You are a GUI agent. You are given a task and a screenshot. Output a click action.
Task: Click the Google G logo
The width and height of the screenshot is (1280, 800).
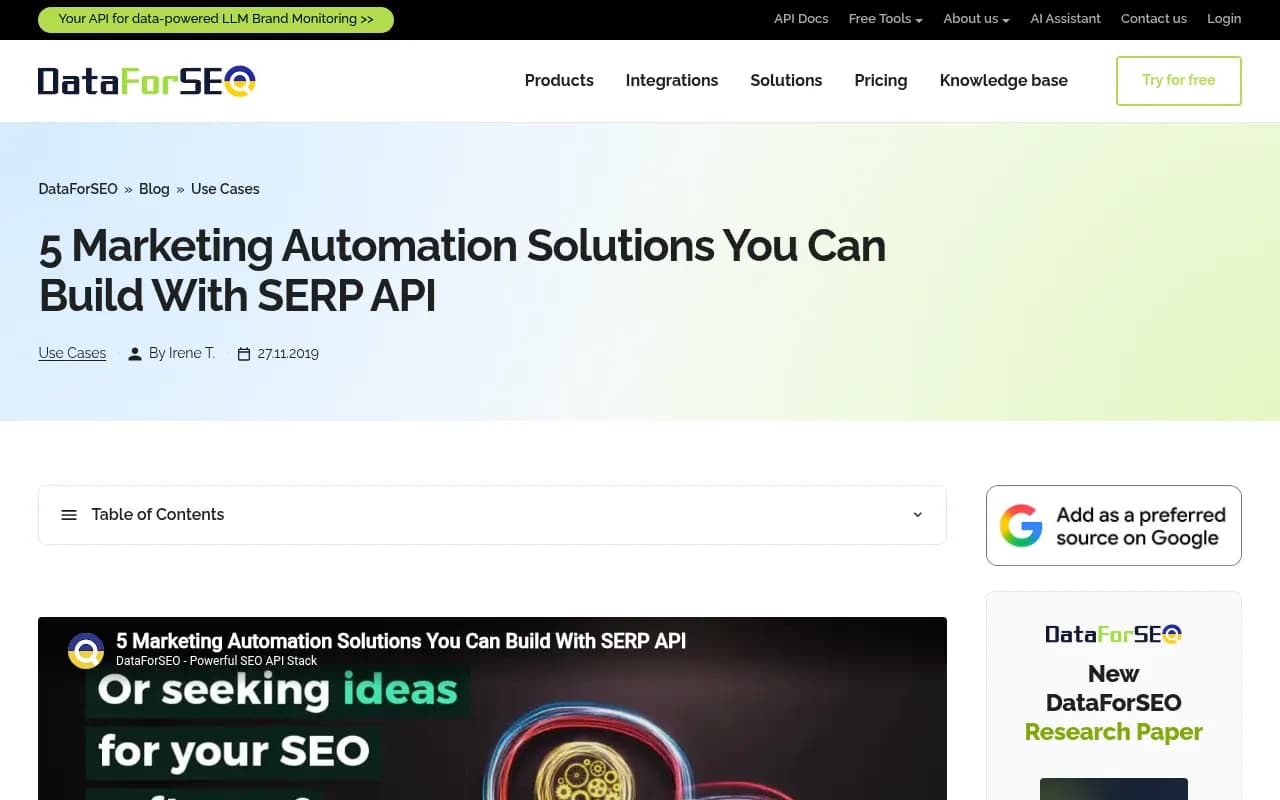[x=1021, y=526]
